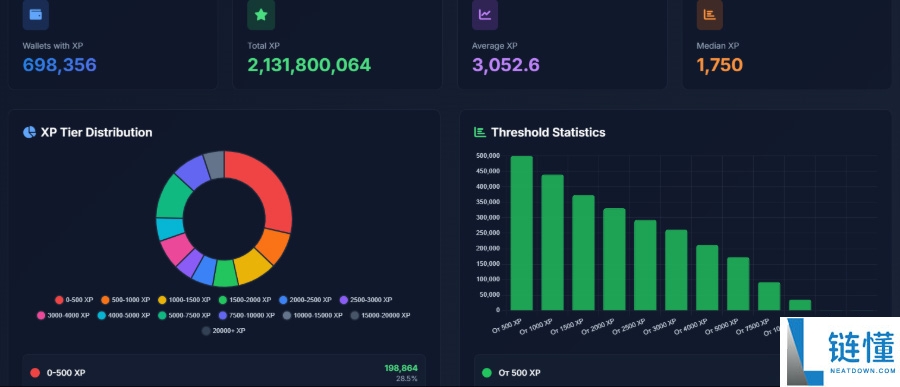The width and height of the screenshot is (900, 387).
Task: Click the 28.5% percentage in the 0-500 XP row
Action: click(x=407, y=379)
